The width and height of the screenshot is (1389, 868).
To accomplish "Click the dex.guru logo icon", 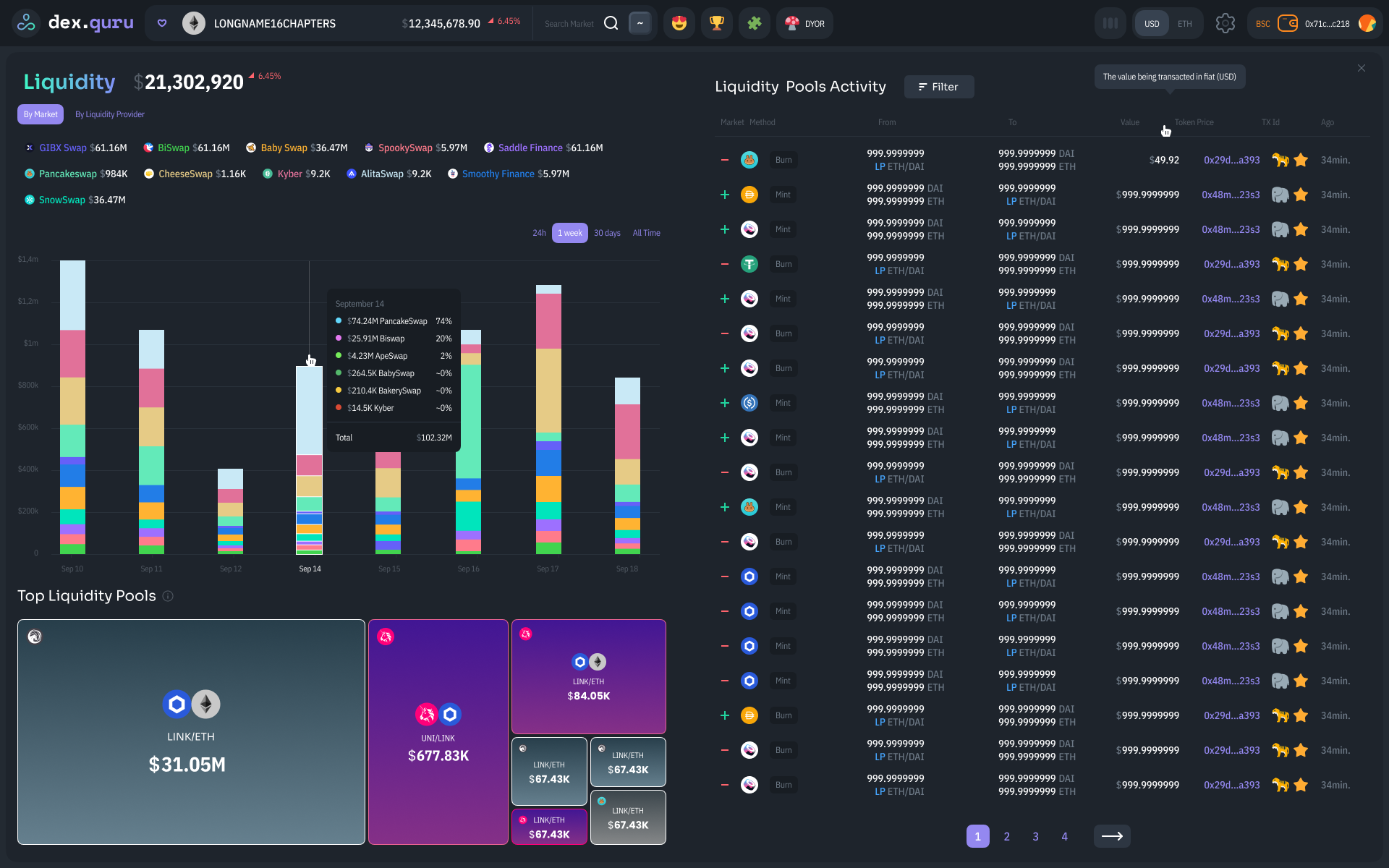I will coord(26,23).
